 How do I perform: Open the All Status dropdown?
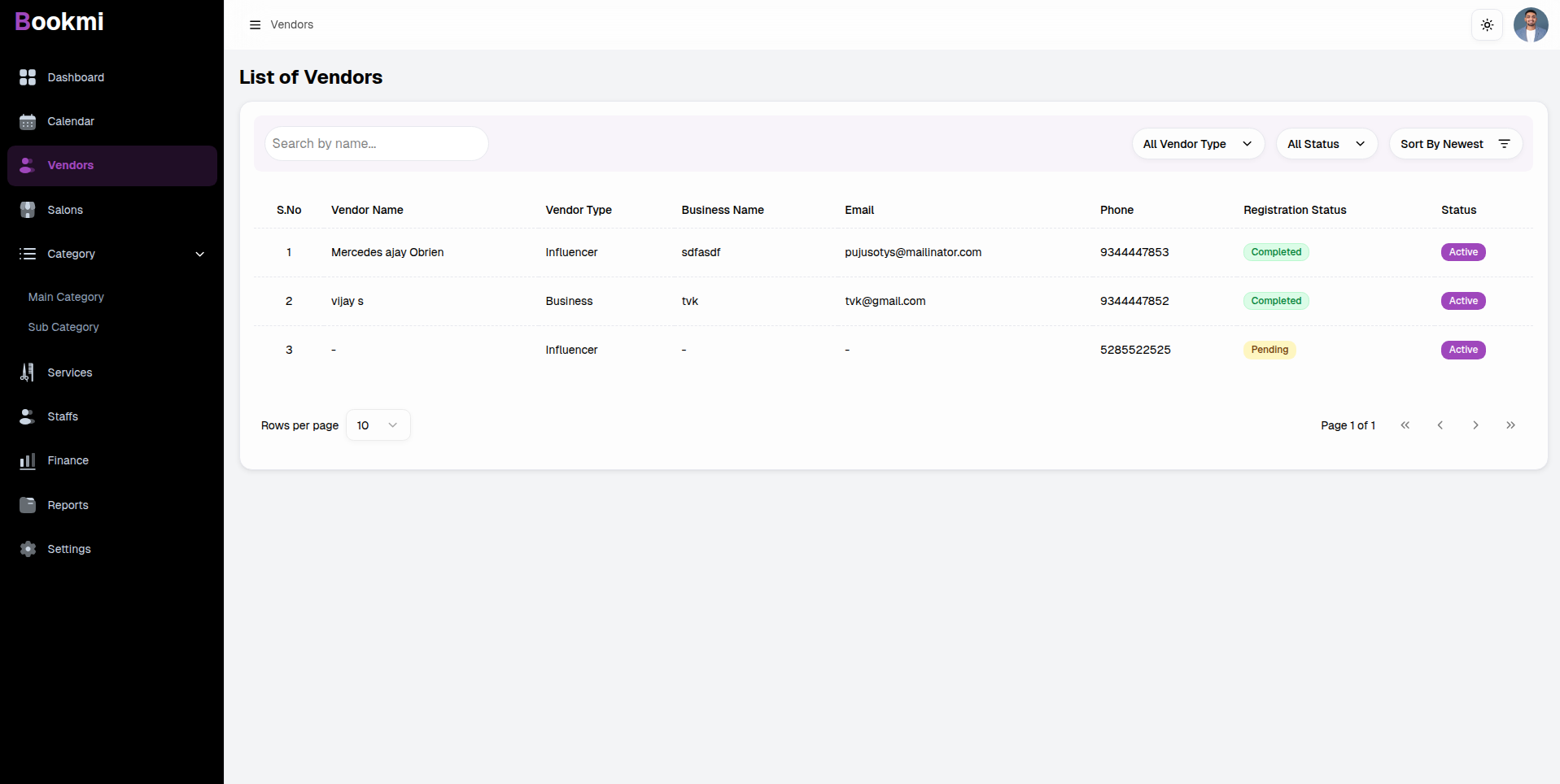click(1326, 143)
